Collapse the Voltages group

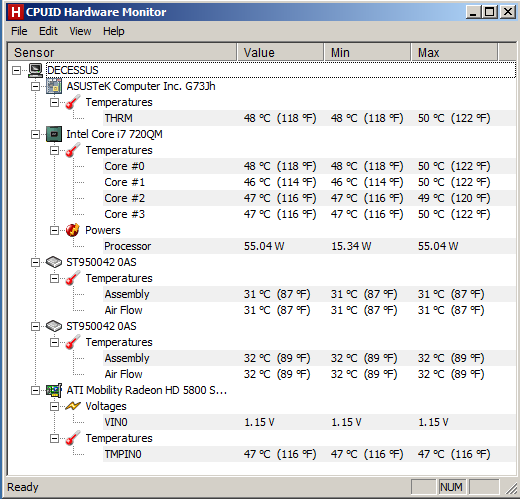pyautogui.click(x=54, y=406)
